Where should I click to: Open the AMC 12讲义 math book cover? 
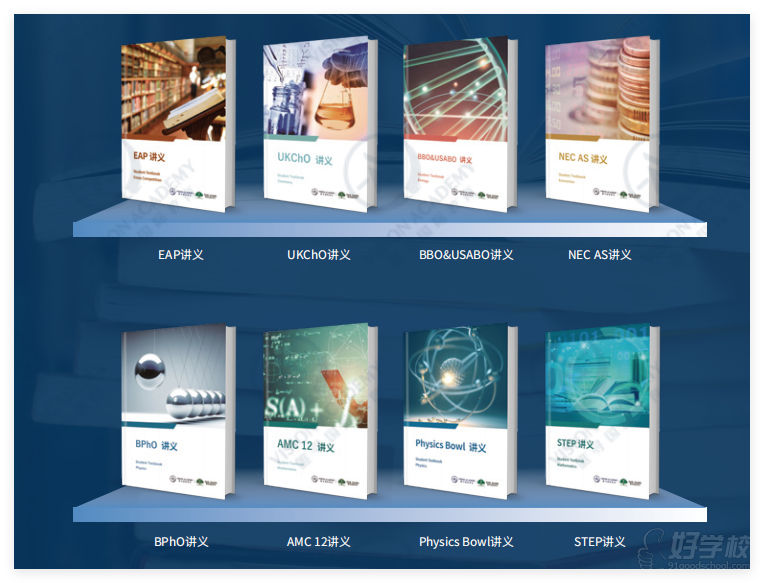[x=320, y=412]
